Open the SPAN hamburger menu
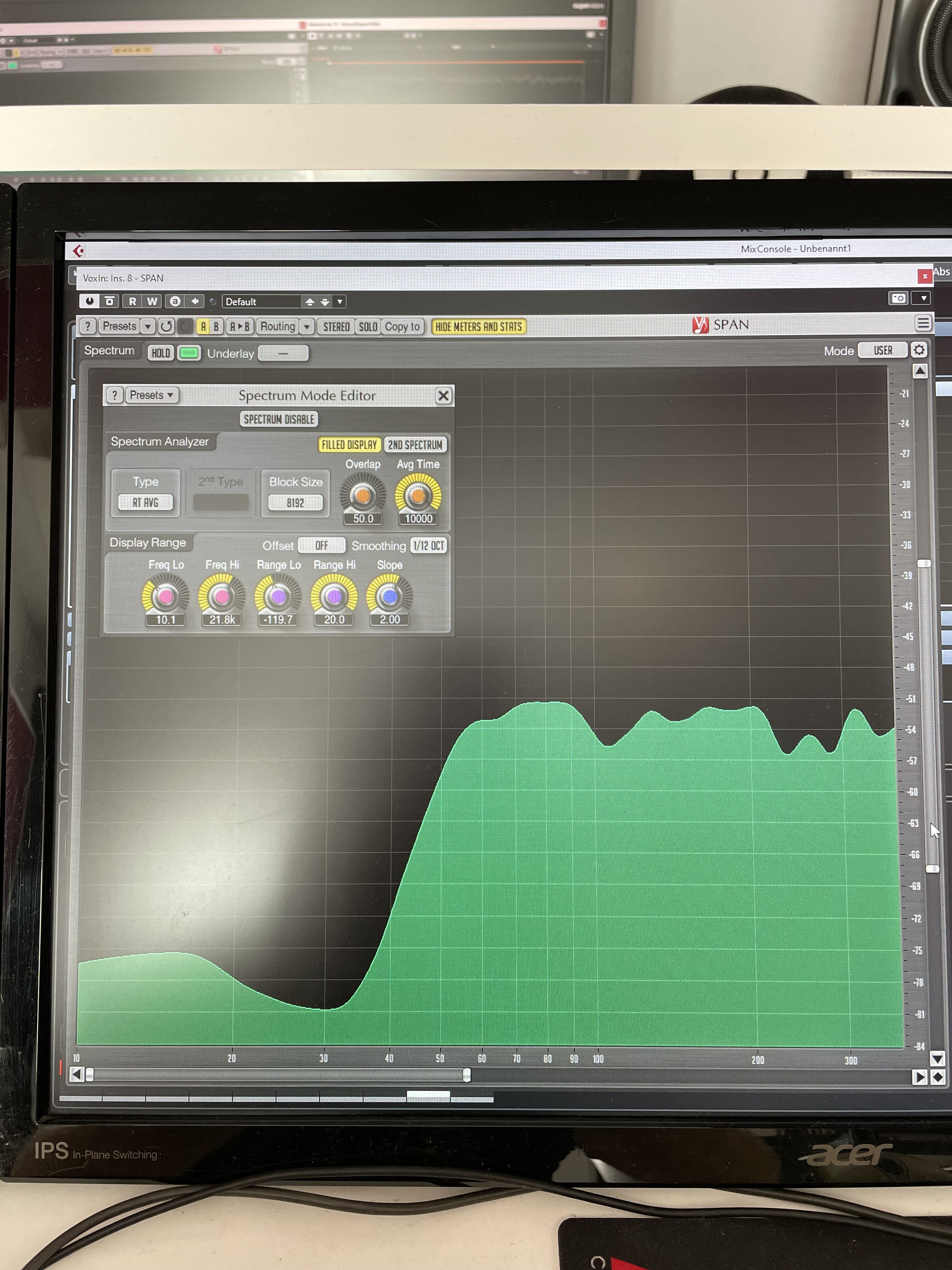The height and width of the screenshot is (1270, 952). [922, 323]
